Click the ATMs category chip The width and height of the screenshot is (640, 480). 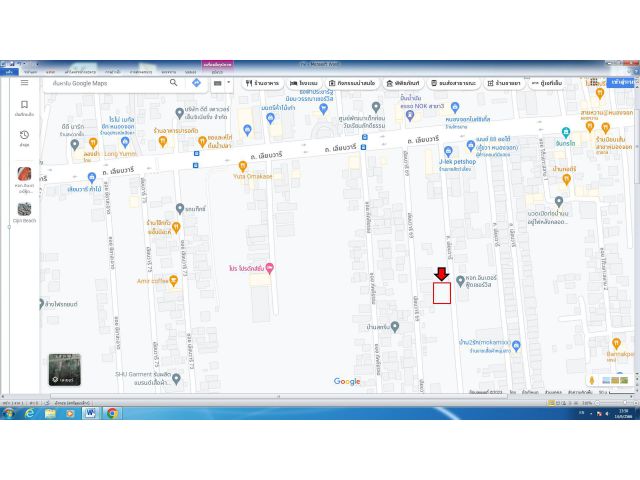point(547,83)
